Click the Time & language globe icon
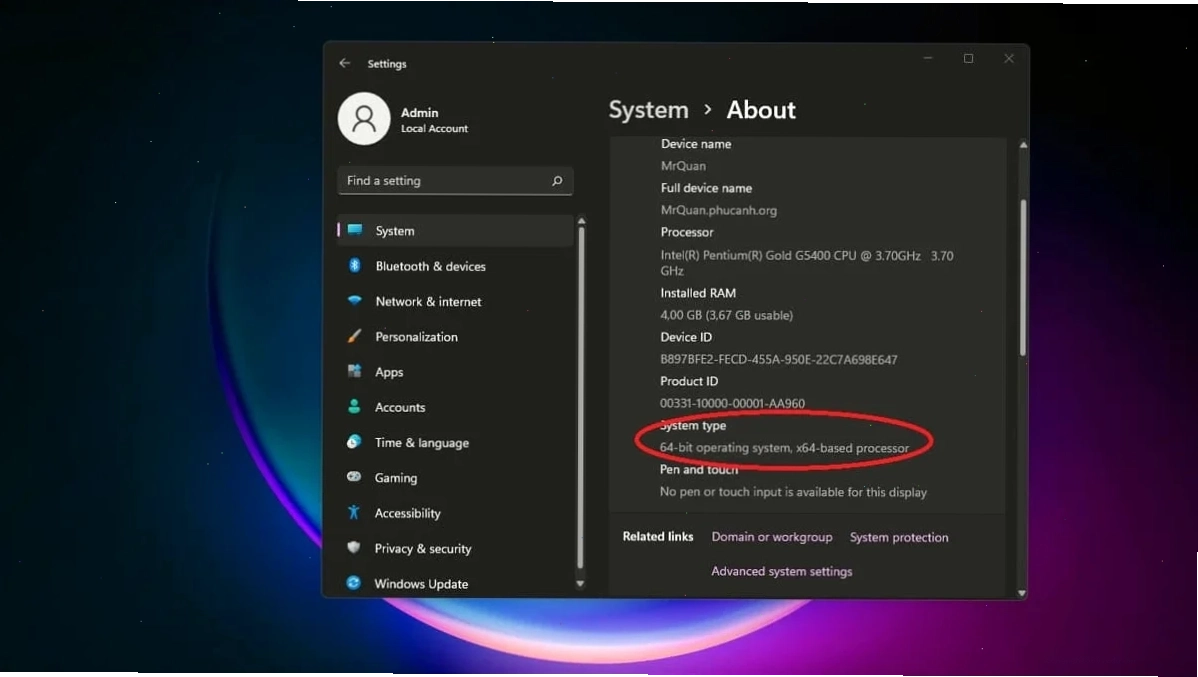This screenshot has height=677, width=1198. point(354,442)
